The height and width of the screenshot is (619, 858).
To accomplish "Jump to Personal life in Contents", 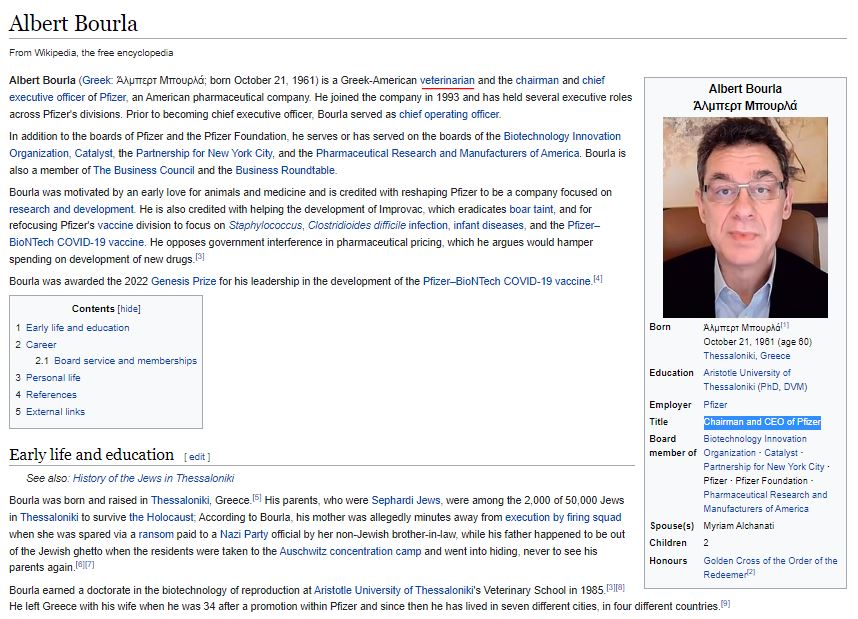I will click(53, 378).
